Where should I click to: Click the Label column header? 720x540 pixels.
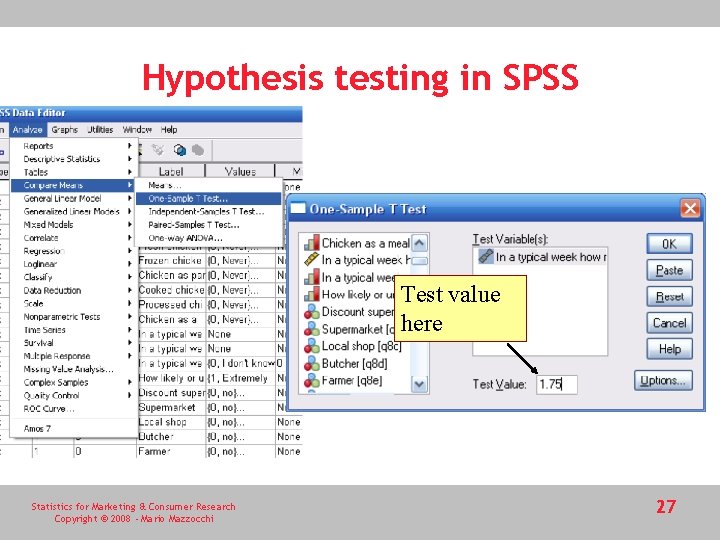pyautogui.click(x=171, y=171)
